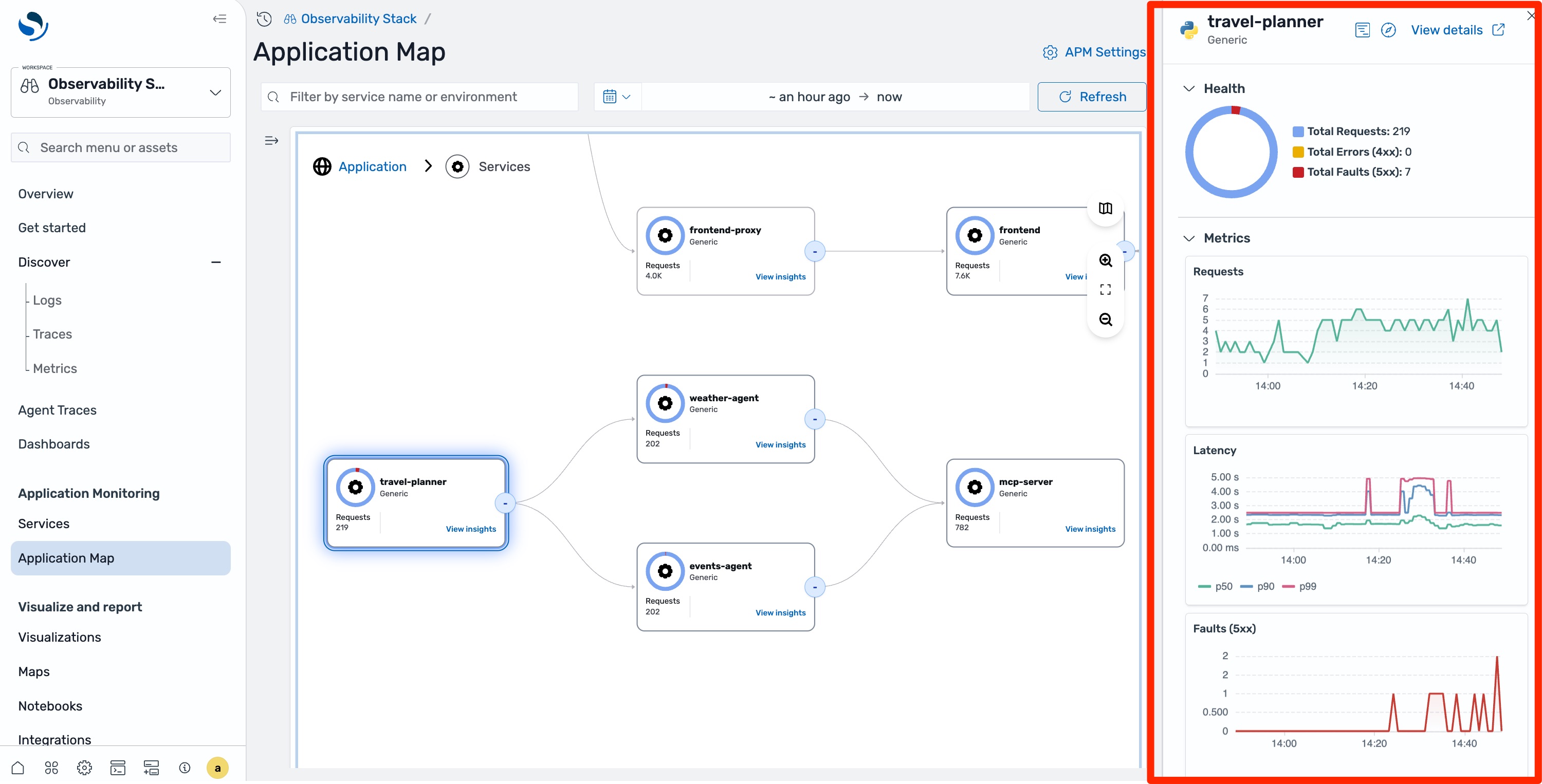Open the terminal console icon in bottom bar
1542x784 pixels.
click(x=118, y=767)
